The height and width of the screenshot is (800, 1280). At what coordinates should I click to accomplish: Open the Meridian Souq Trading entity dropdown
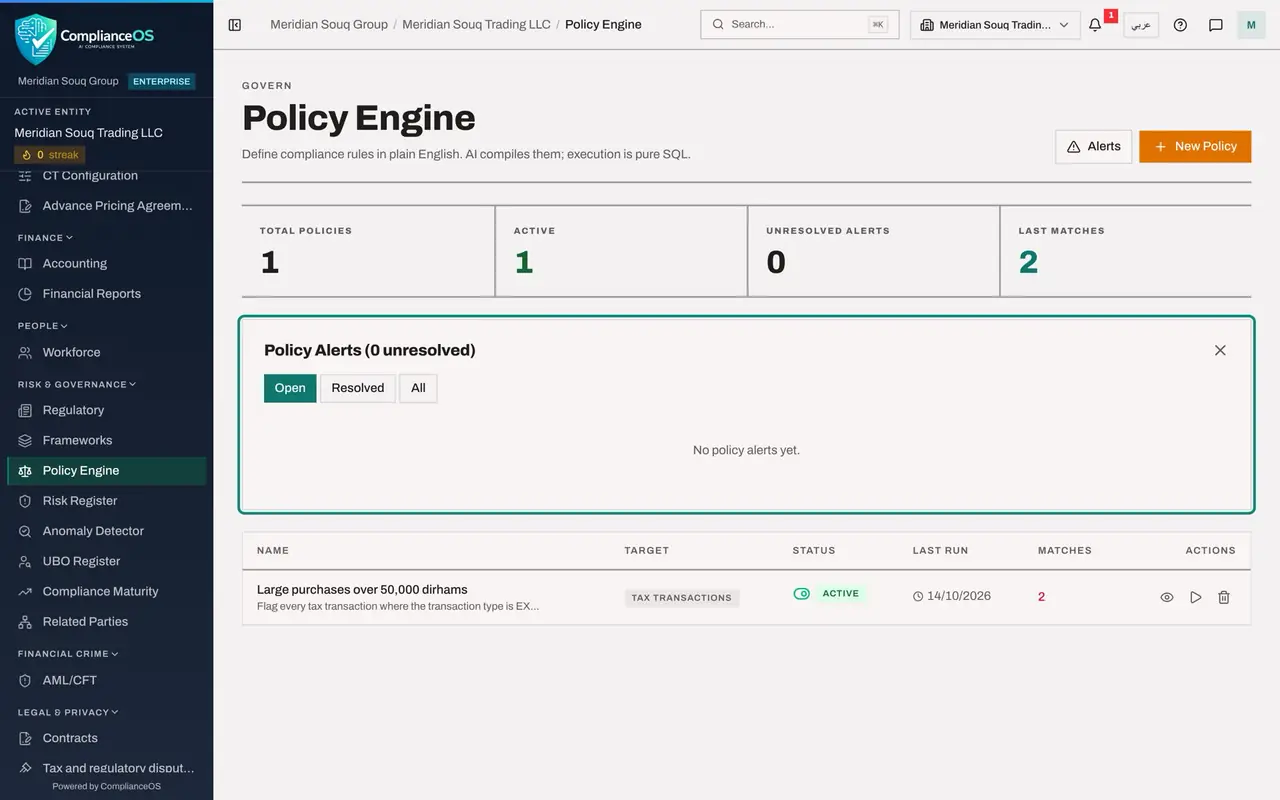click(995, 25)
